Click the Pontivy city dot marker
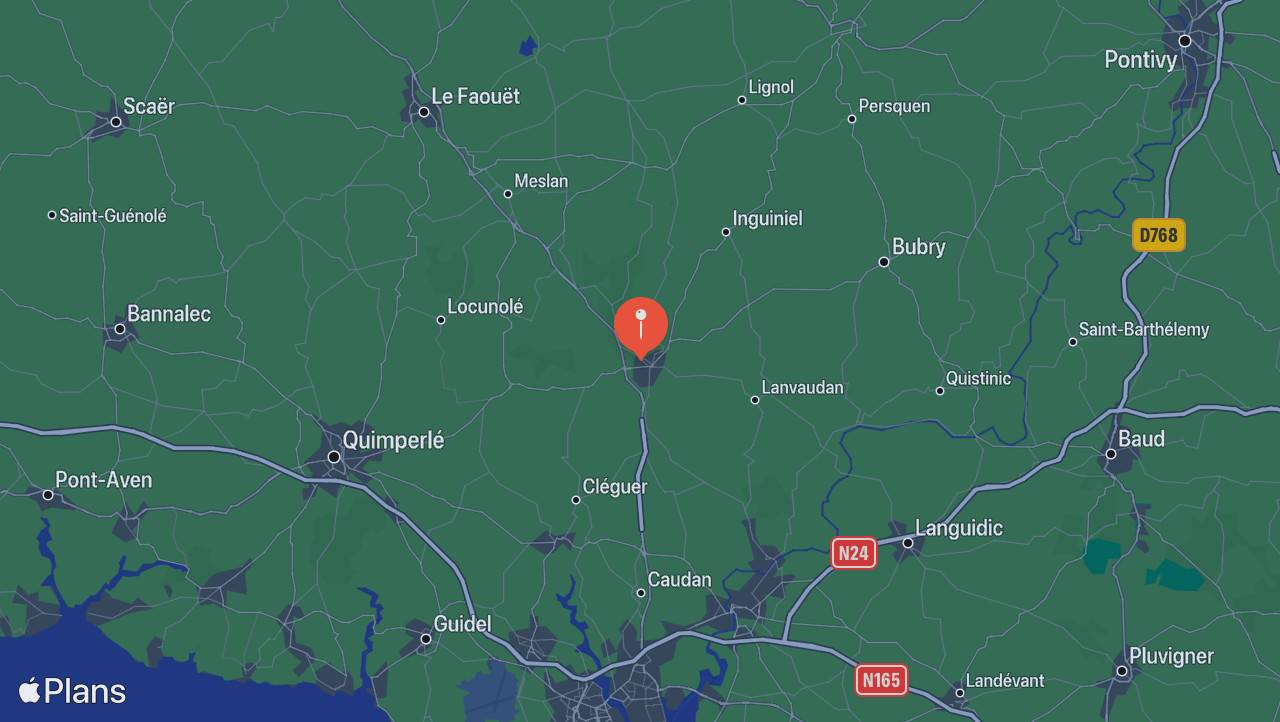The image size is (1280, 722). [x=1185, y=41]
